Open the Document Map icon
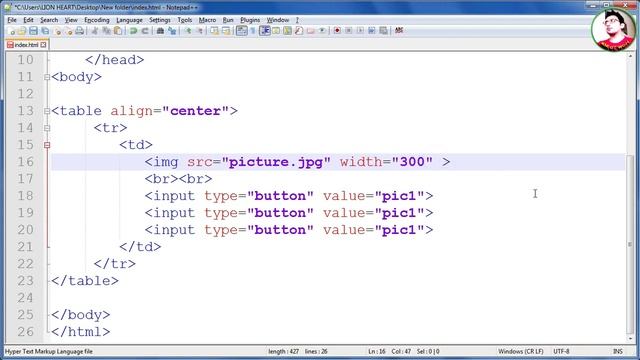Image resolution: width=640 pixels, height=360 pixels. point(288,31)
